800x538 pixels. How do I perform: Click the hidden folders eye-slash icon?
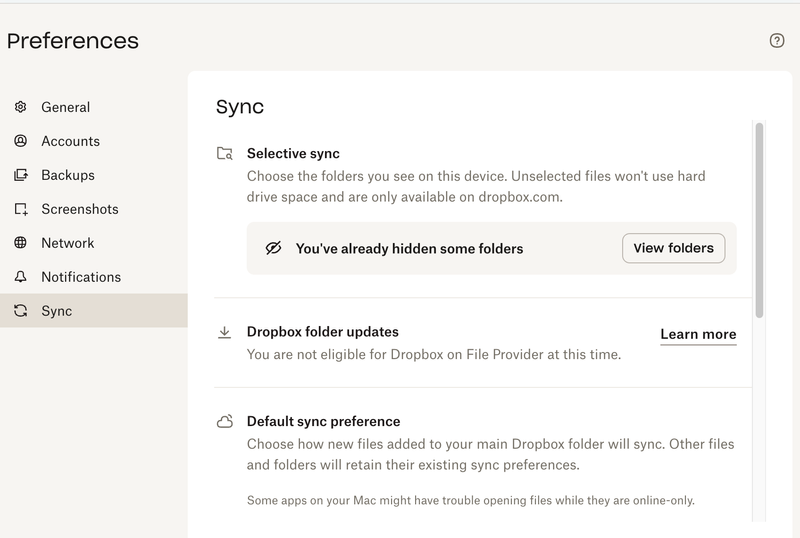point(274,248)
